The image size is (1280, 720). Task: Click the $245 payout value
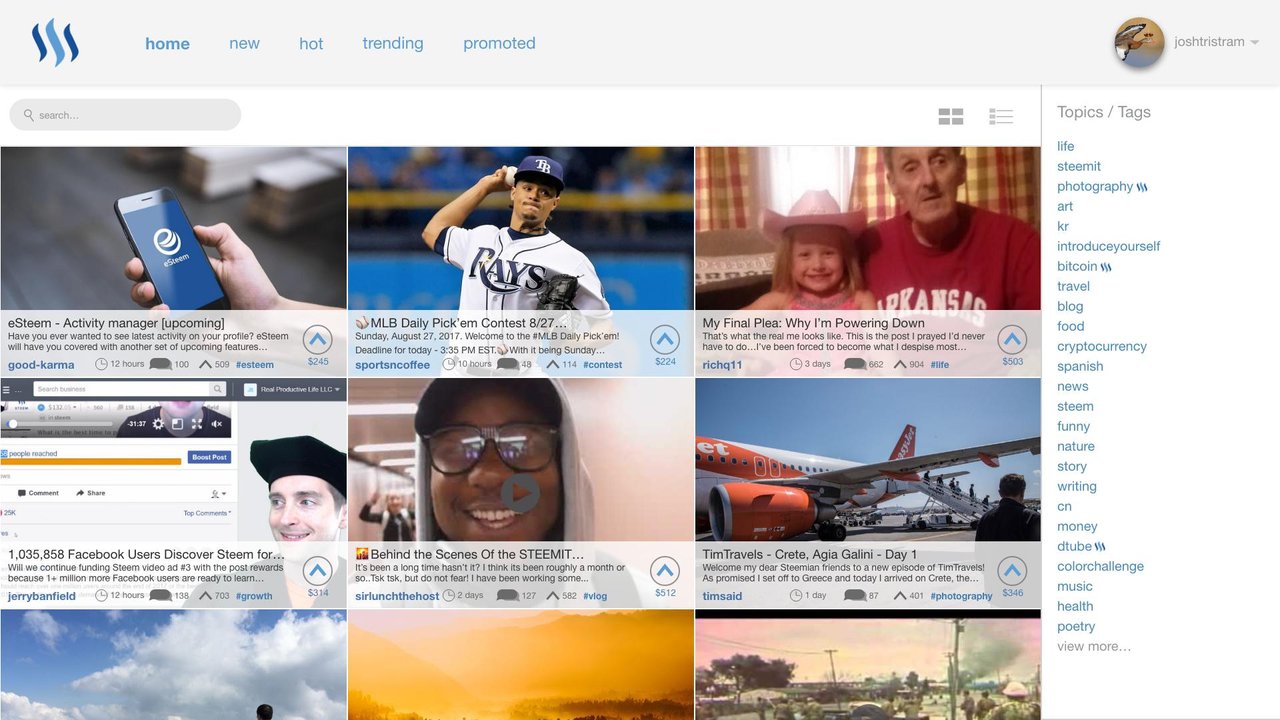318,362
